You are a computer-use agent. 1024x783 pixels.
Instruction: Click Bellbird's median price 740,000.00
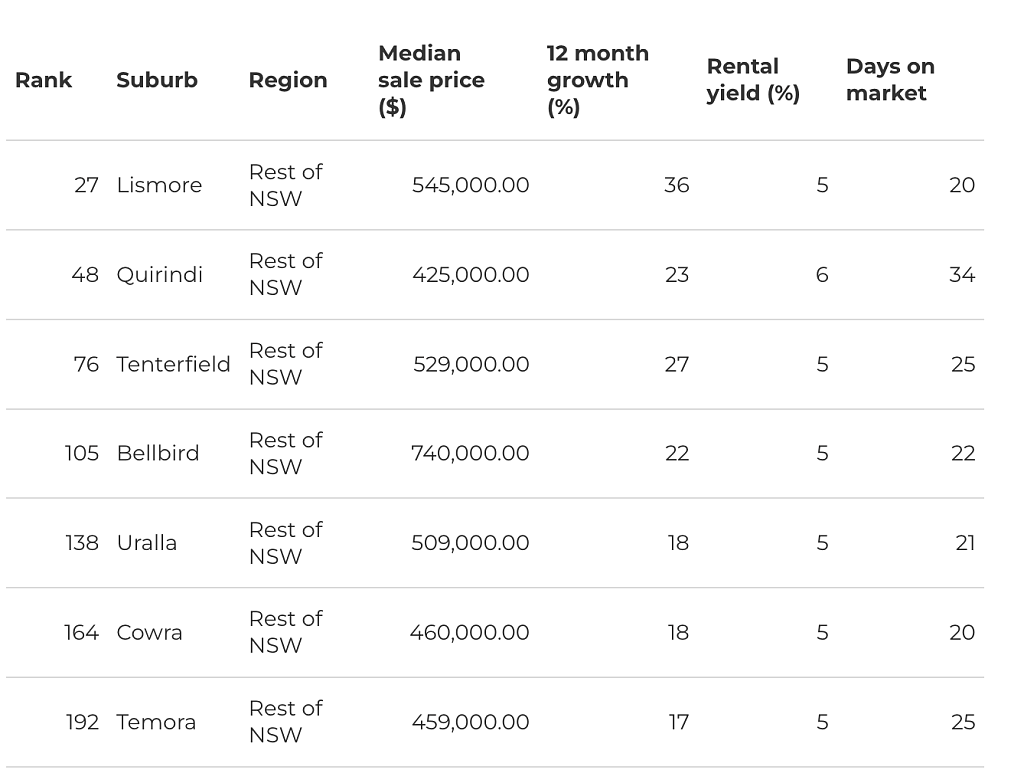[x=470, y=453]
